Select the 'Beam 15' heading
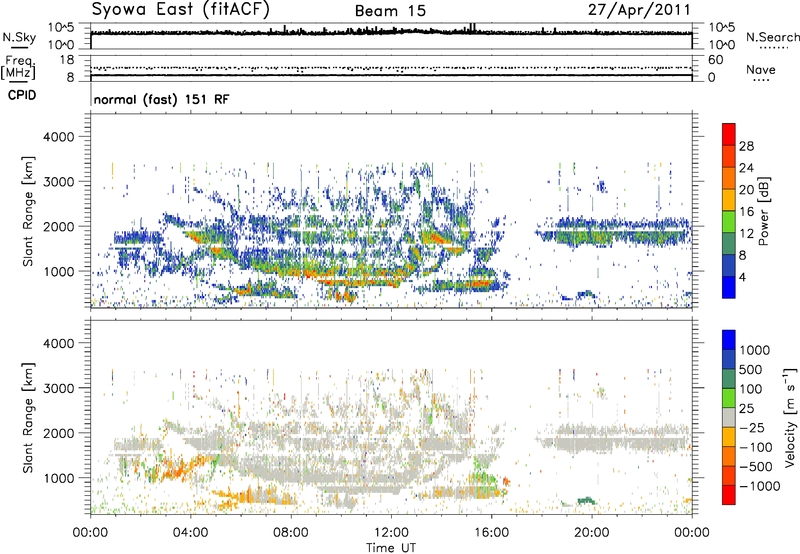Viewport: 800px width, 554px height. tap(390, 11)
